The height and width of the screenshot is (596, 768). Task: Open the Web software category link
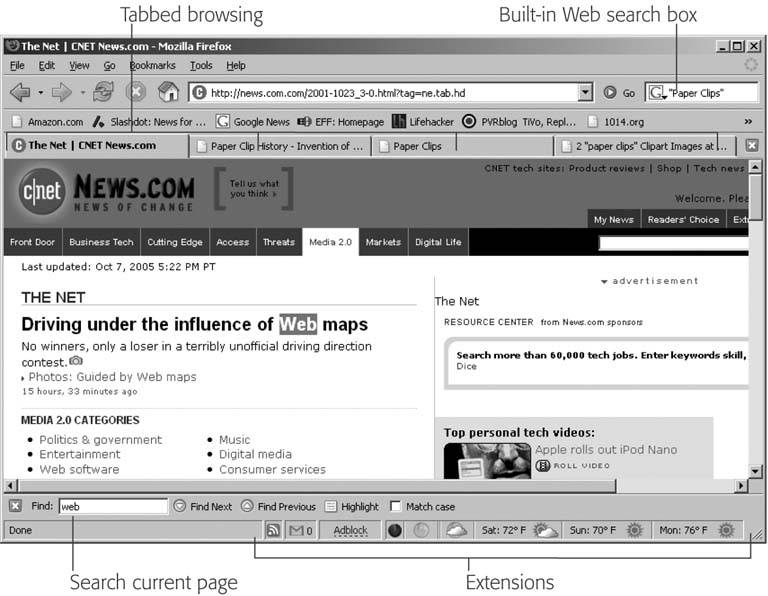point(79,469)
